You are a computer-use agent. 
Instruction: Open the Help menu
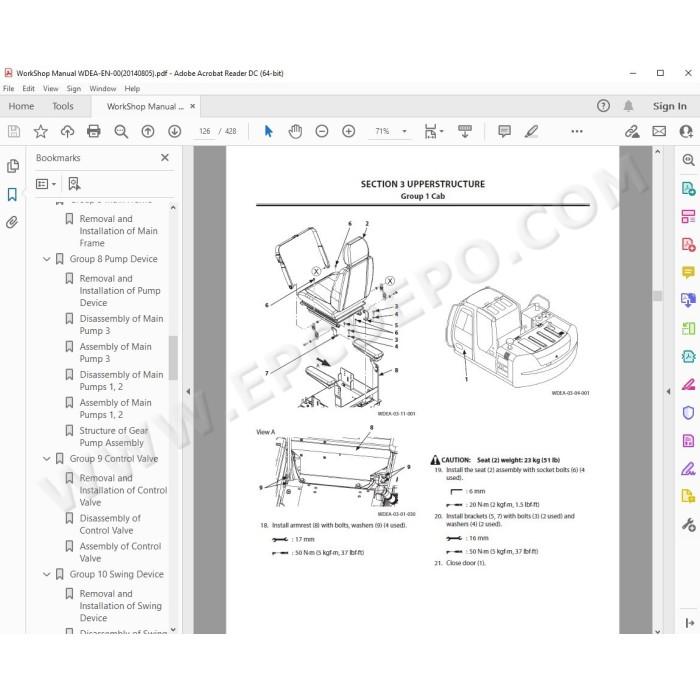pyautogui.click(x=132, y=88)
